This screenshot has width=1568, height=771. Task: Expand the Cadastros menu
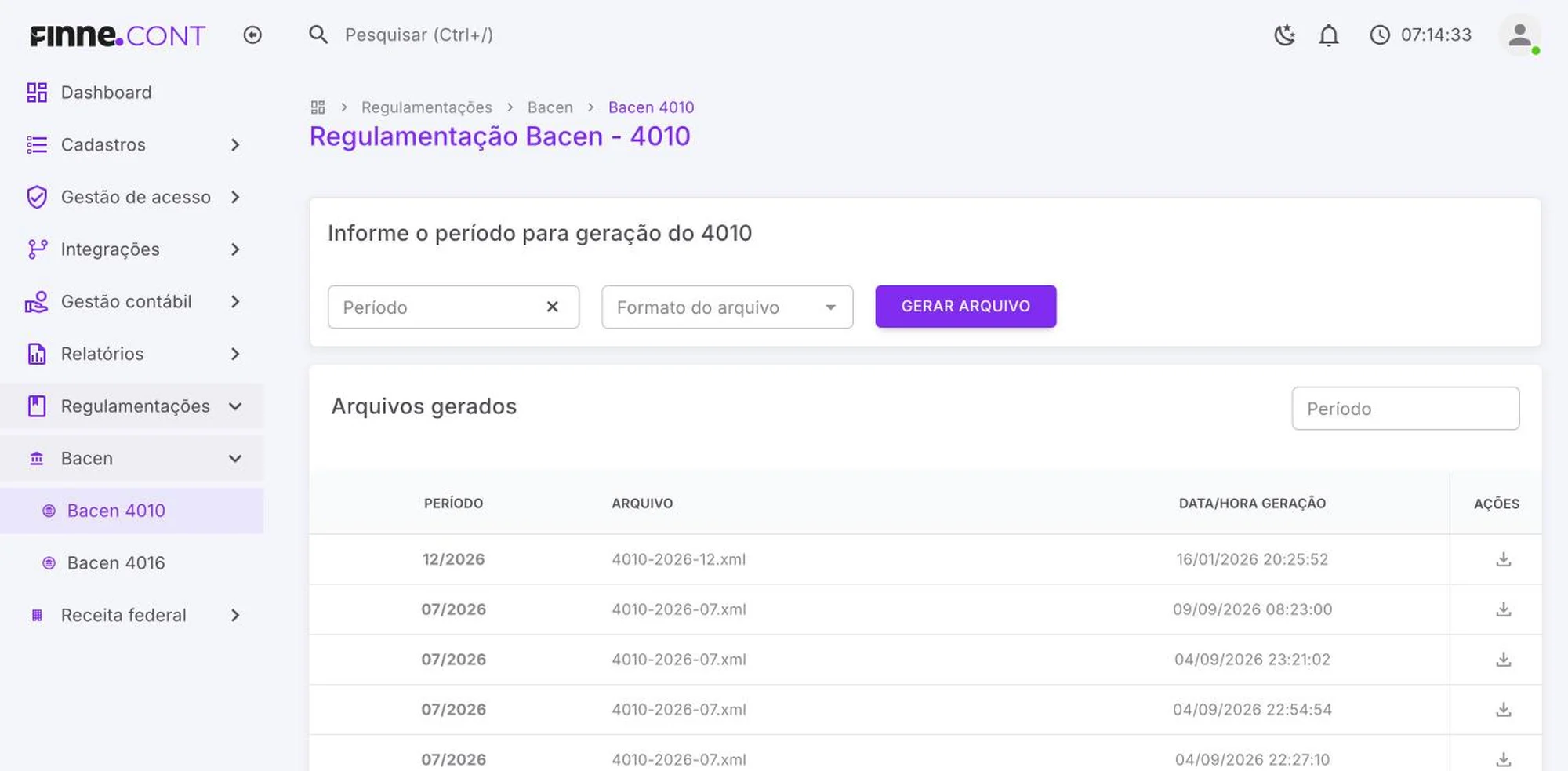point(132,145)
